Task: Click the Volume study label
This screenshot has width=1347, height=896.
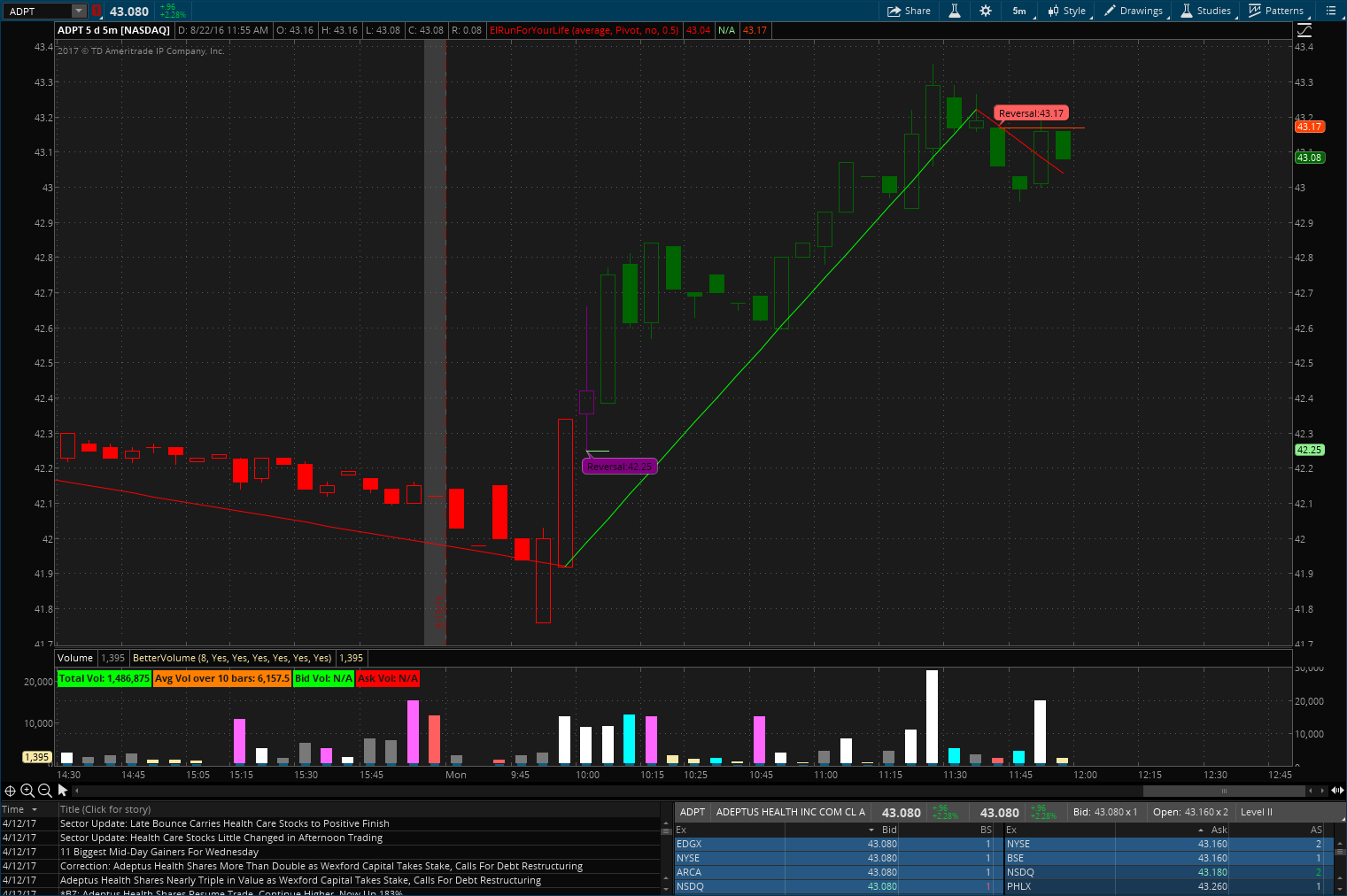Action: [75, 658]
